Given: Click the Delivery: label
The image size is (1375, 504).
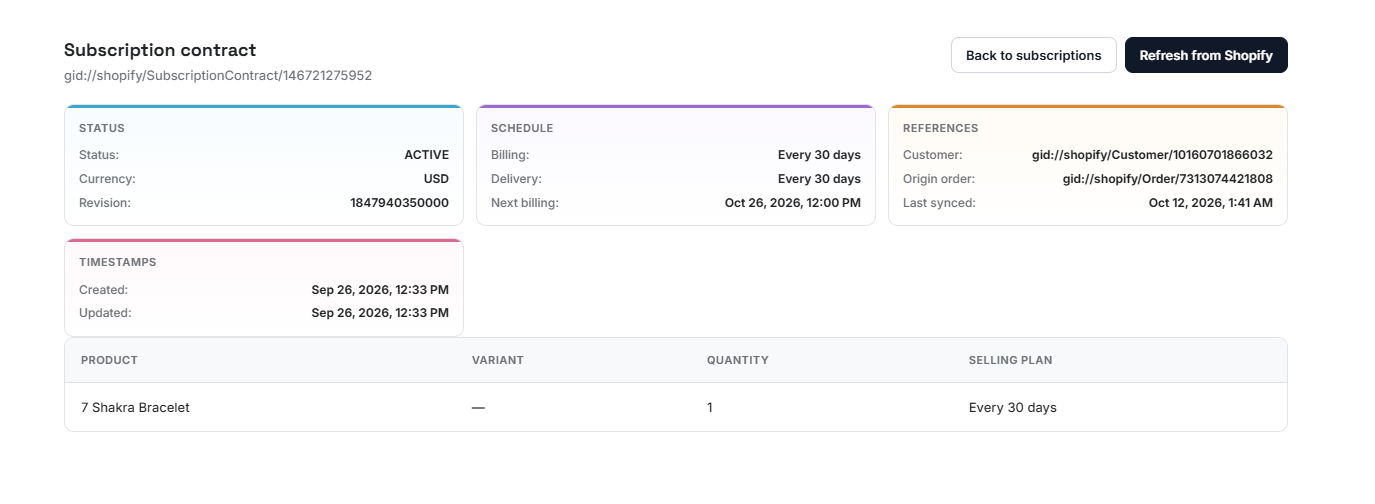Looking at the screenshot, I should coord(516,179).
